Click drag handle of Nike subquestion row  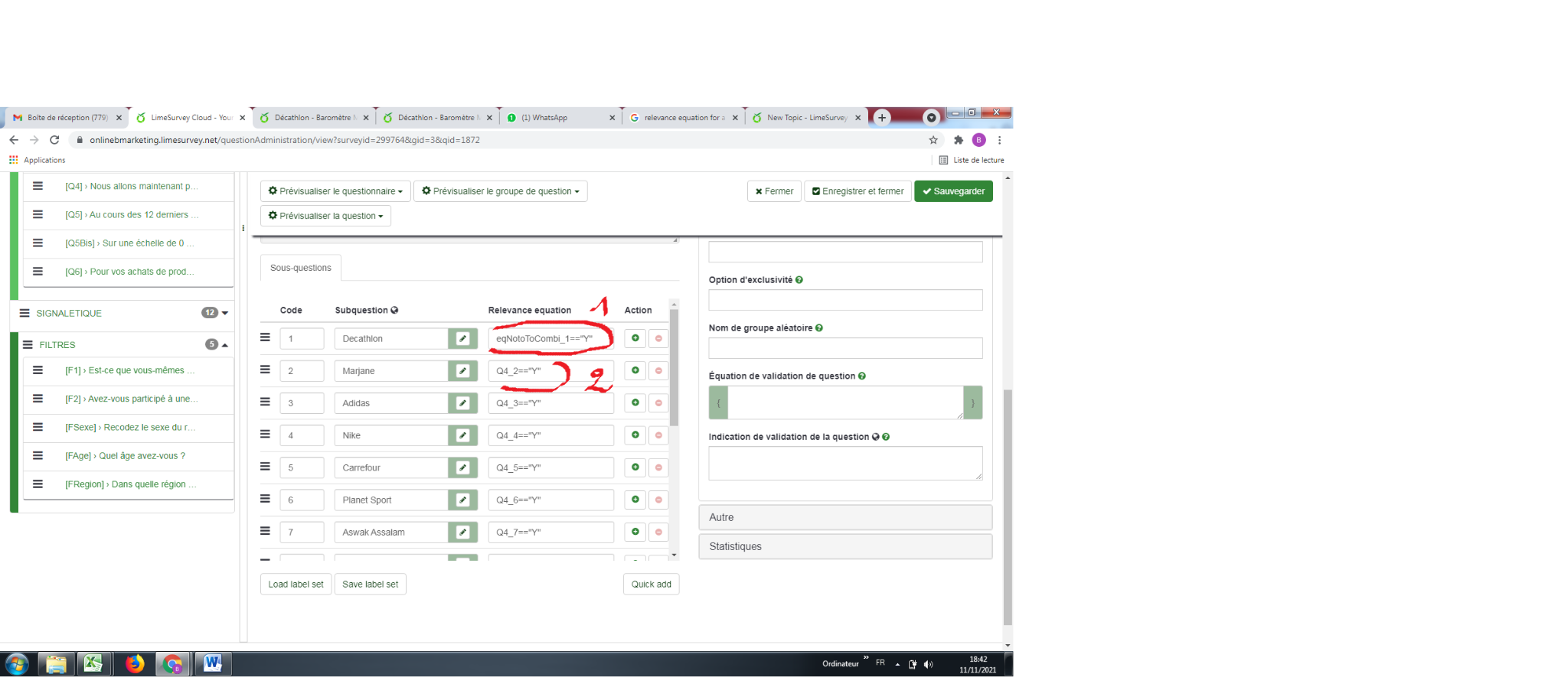(x=266, y=435)
